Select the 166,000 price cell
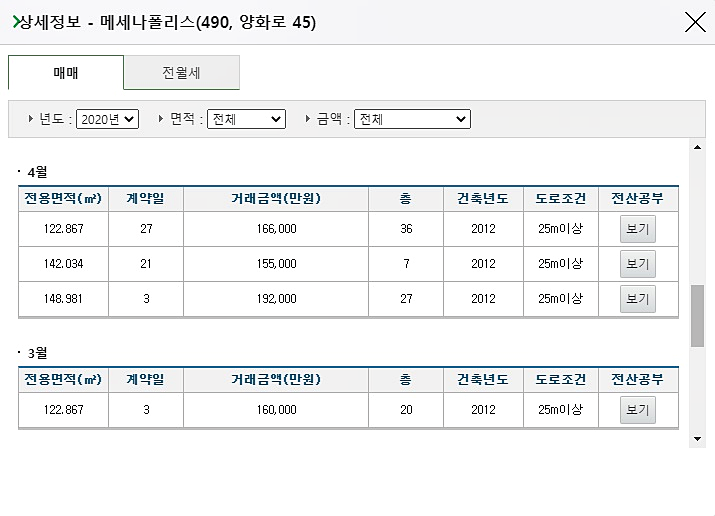The width and height of the screenshot is (715, 516). (x=276, y=229)
